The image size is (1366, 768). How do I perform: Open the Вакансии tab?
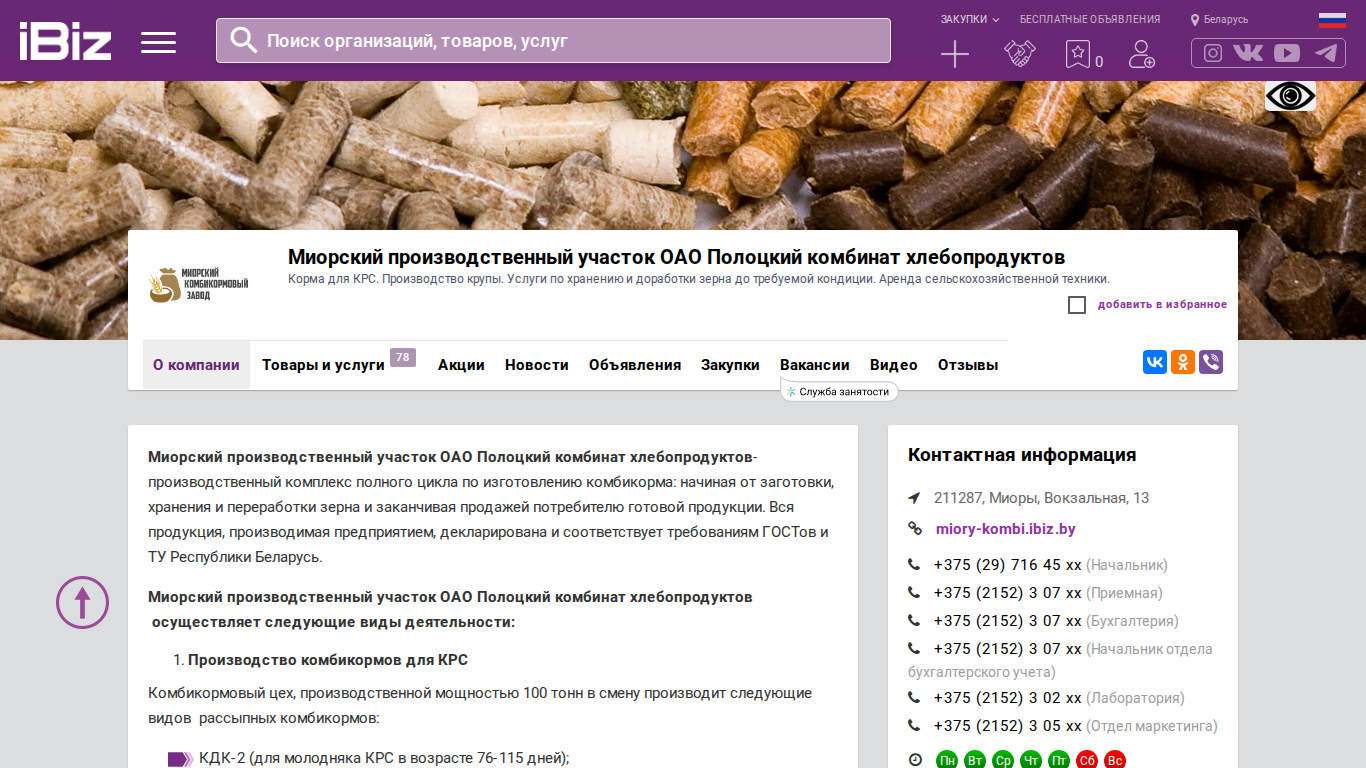(x=815, y=365)
